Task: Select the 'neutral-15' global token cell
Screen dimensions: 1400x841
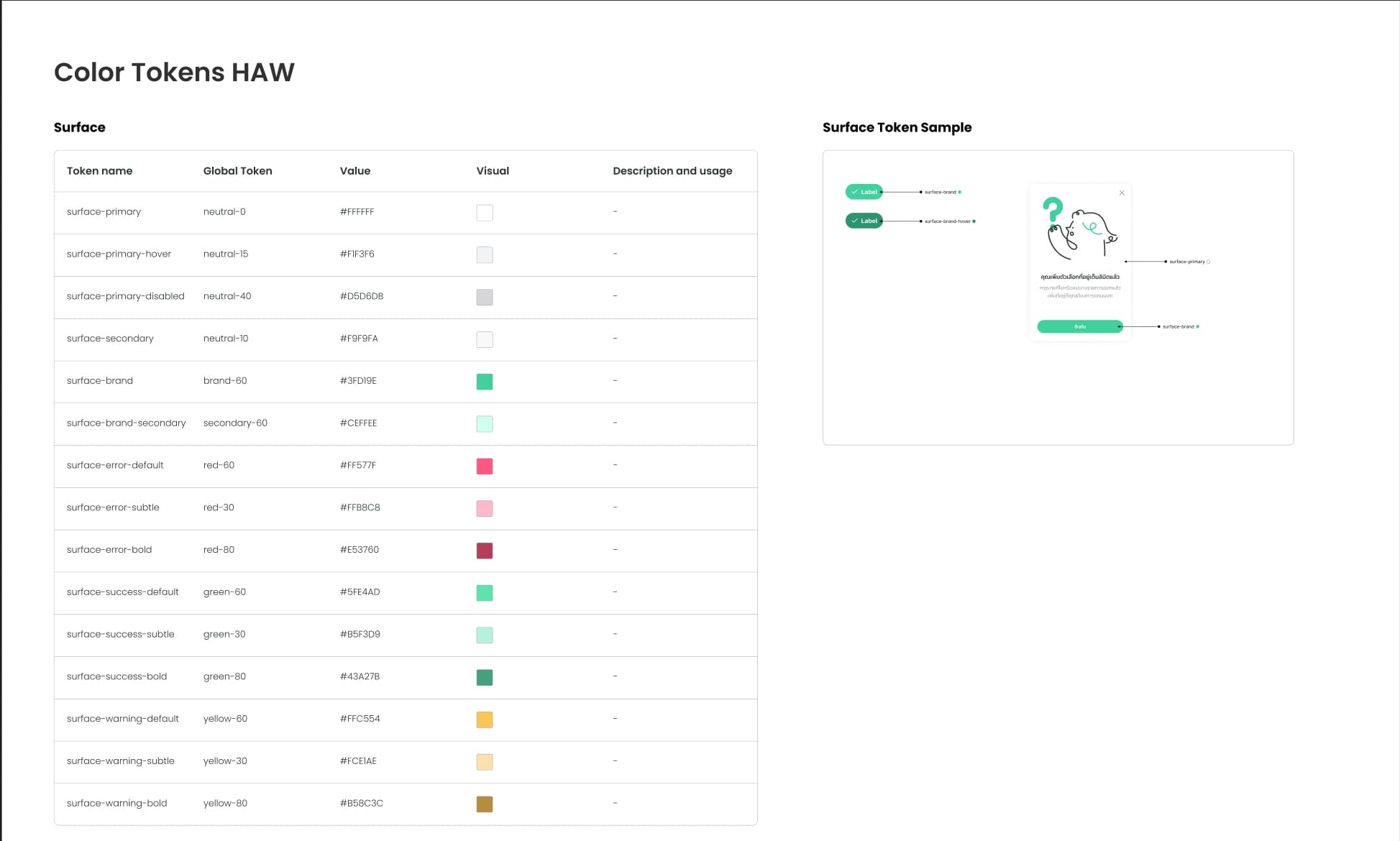Action: (226, 254)
